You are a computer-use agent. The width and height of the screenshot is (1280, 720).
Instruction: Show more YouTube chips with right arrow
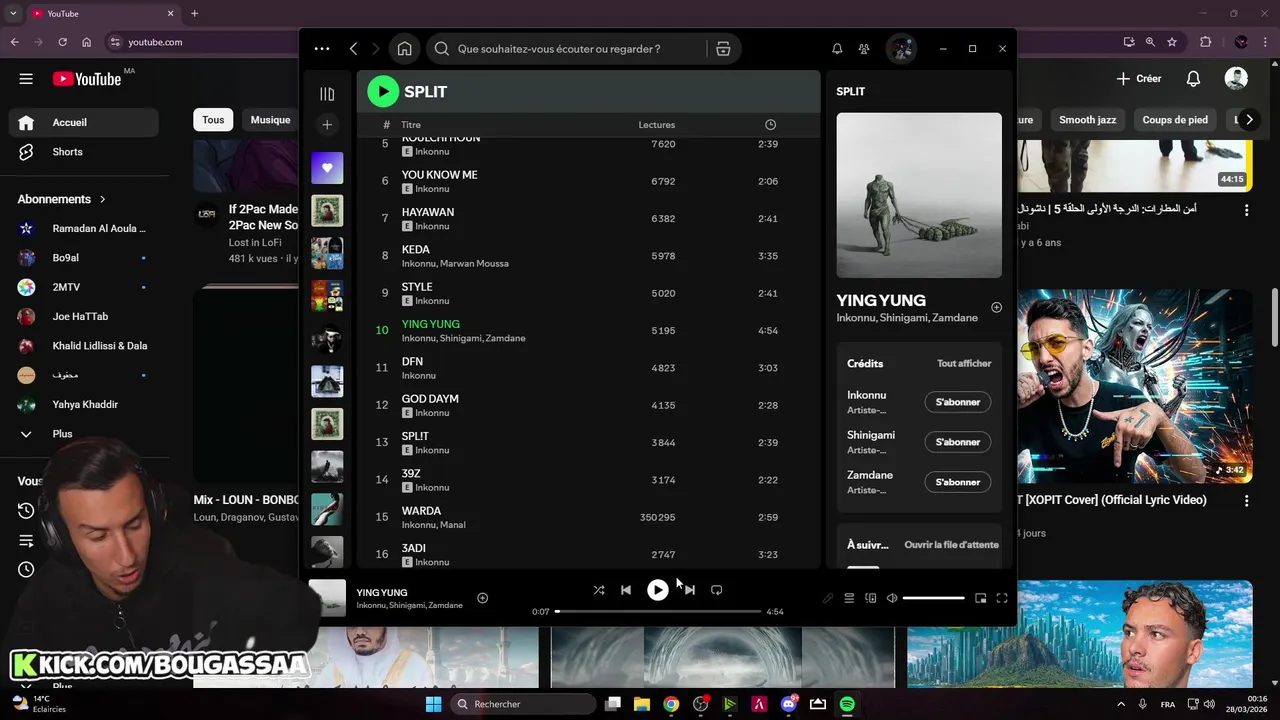tap(1248, 120)
